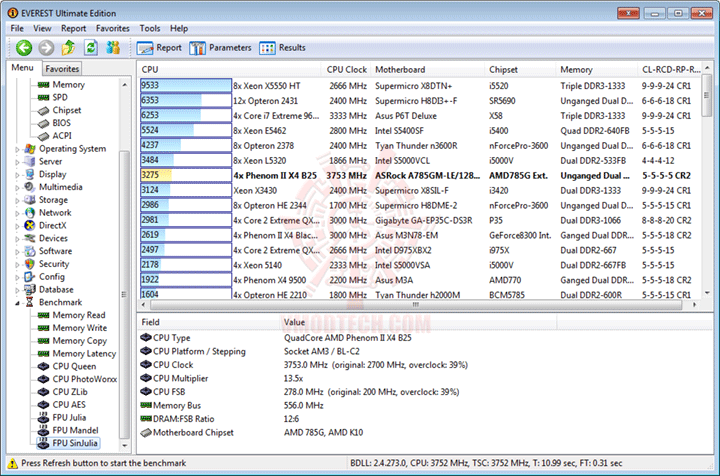
Task: Select FPU Mandel benchmark
Action: point(75,431)
